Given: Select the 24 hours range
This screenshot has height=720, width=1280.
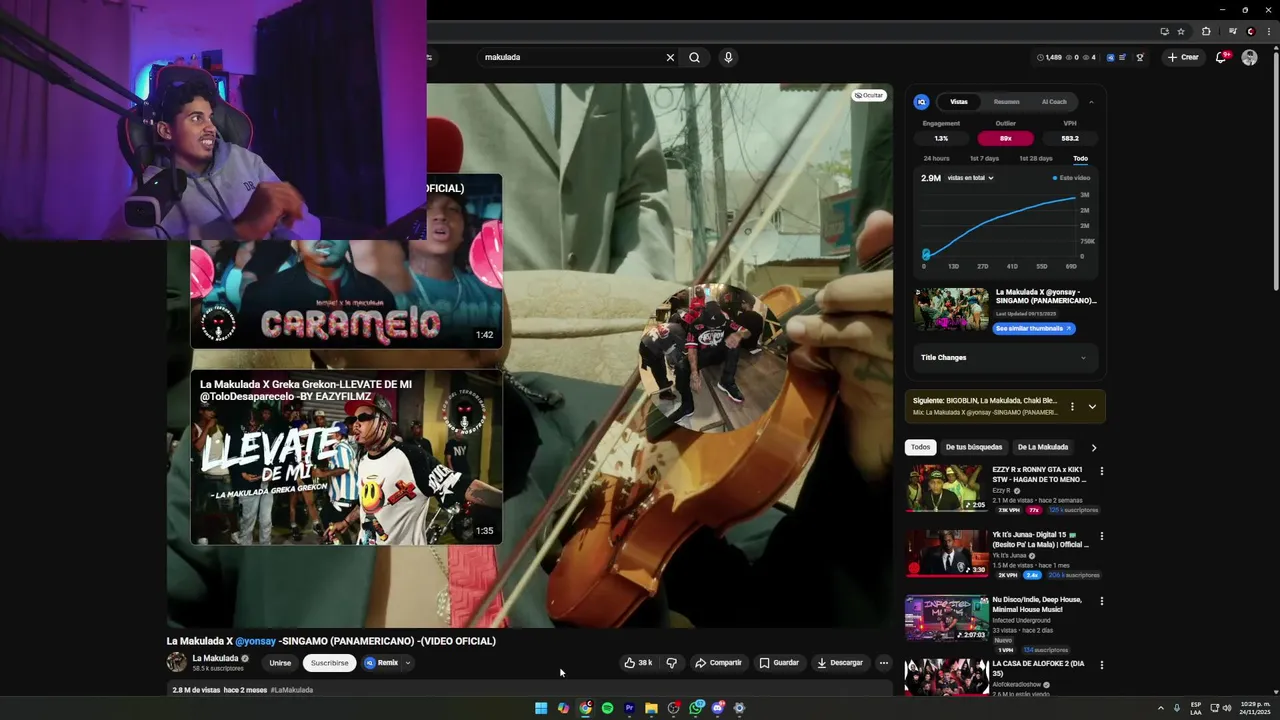Looking at the screenshot, I should pyautogui.click(x=936, y=158).
